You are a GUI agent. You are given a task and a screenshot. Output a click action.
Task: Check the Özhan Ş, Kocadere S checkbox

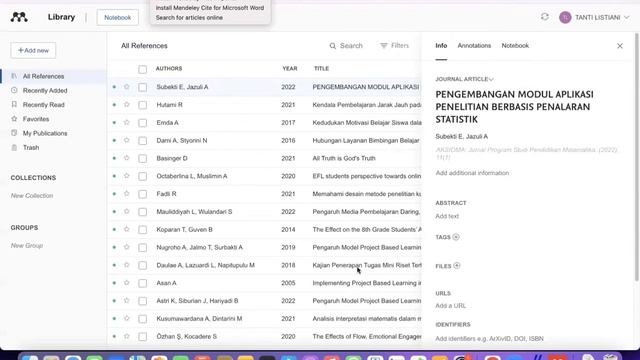142,337
